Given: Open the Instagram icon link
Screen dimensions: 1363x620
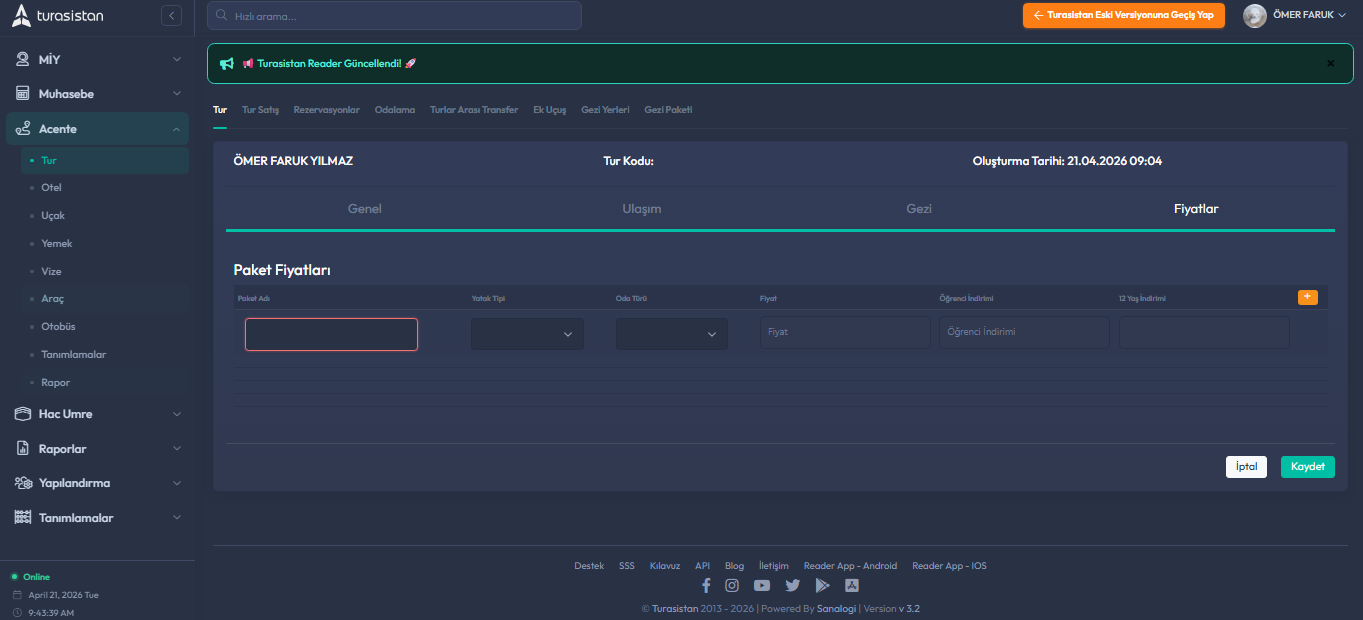Looking at the screenshot, I should click(732, 585).
